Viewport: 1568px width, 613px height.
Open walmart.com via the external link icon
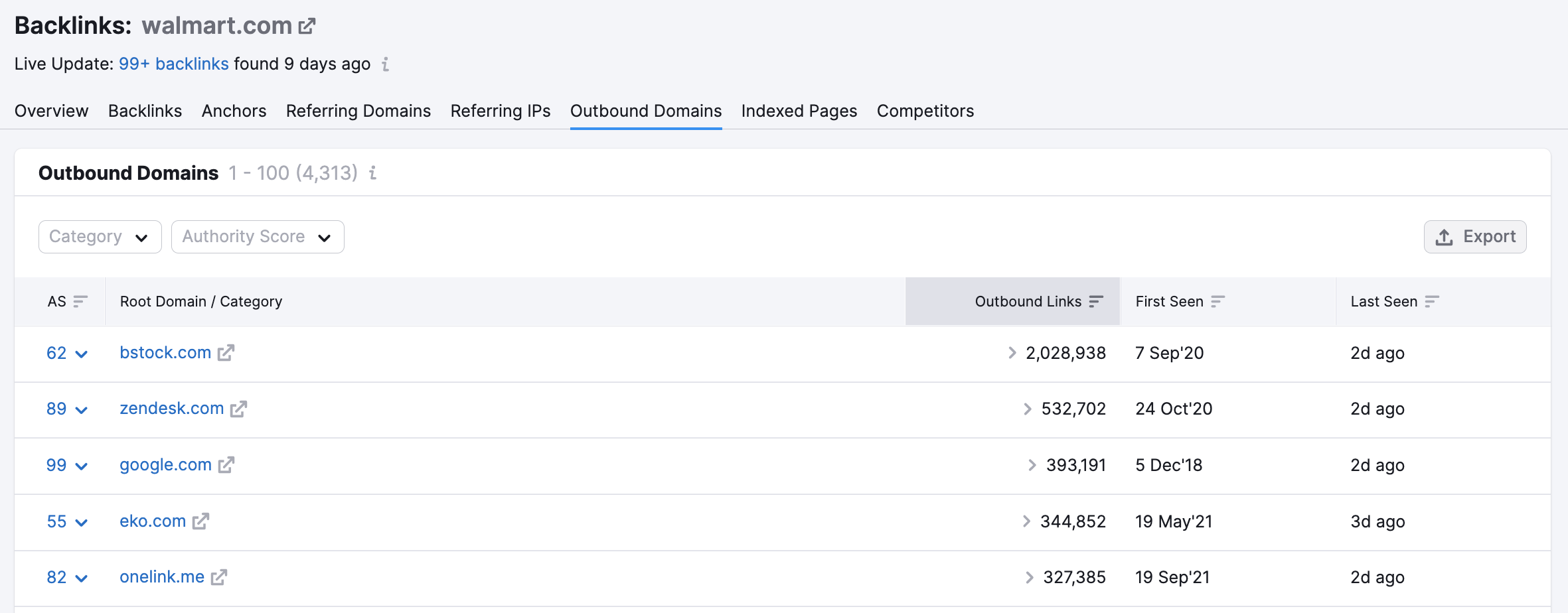click(x=306, y=25)
